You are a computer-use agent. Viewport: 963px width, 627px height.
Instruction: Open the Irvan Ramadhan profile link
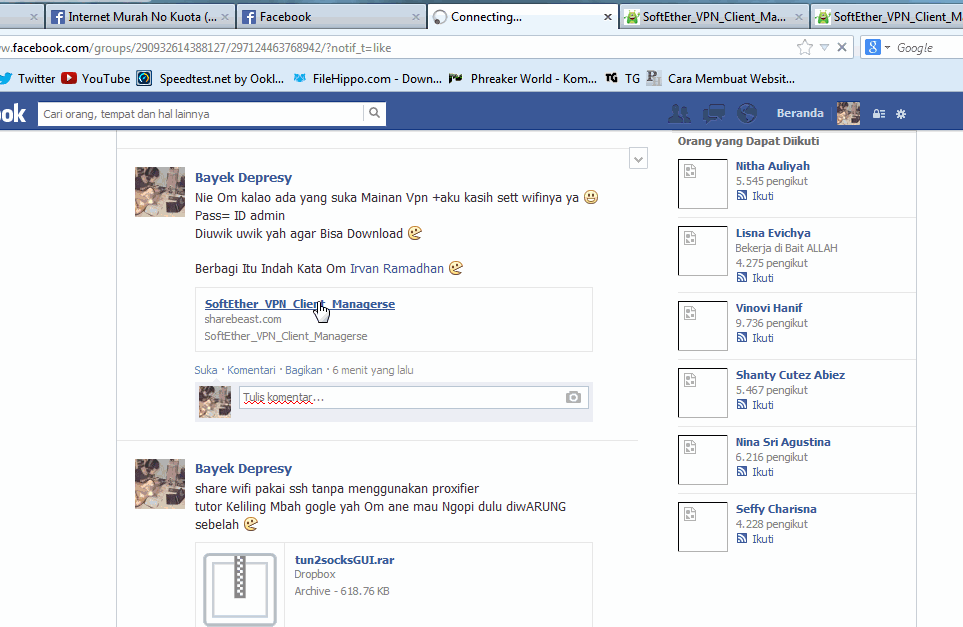click(397, 268)
